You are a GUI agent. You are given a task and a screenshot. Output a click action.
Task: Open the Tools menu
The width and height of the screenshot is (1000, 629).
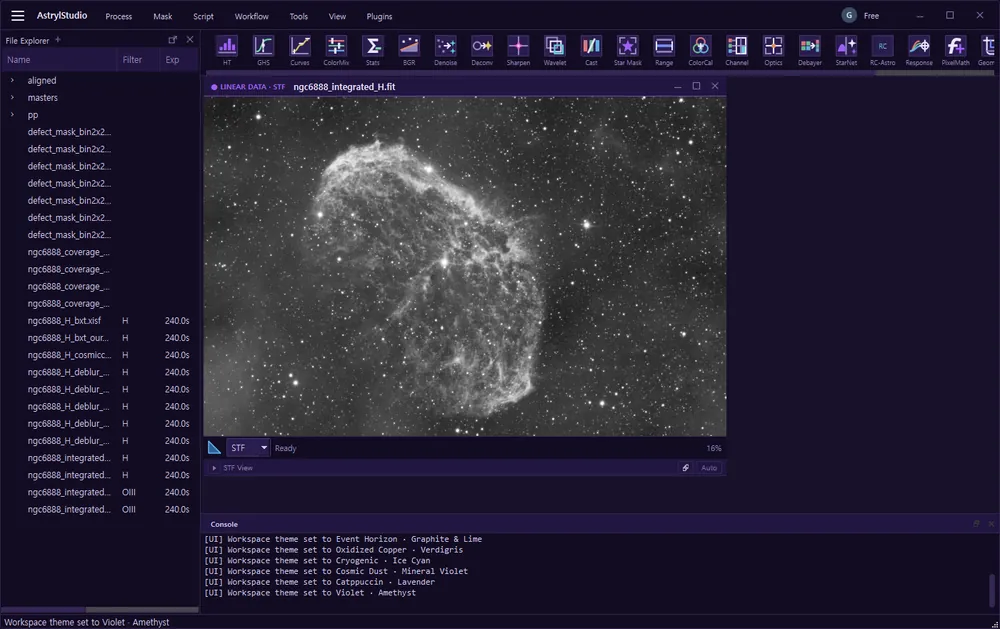point(298,17)
